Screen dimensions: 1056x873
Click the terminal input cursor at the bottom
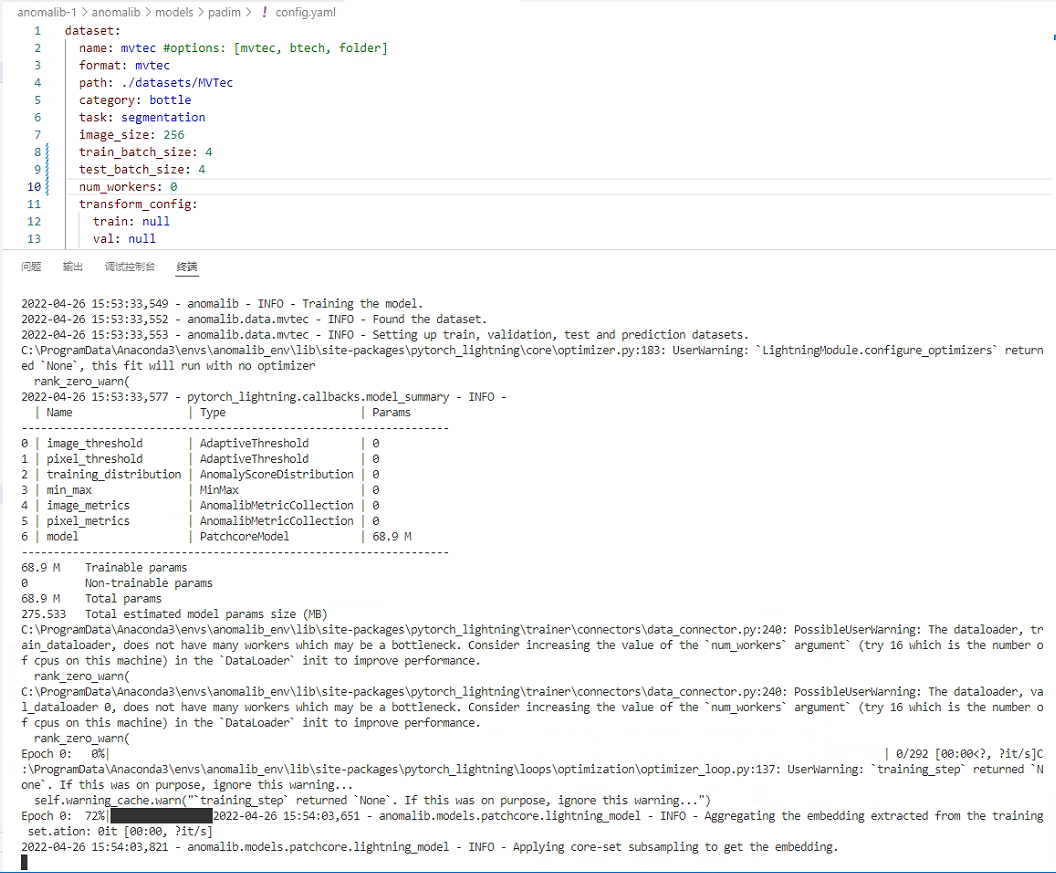point(22,861)
